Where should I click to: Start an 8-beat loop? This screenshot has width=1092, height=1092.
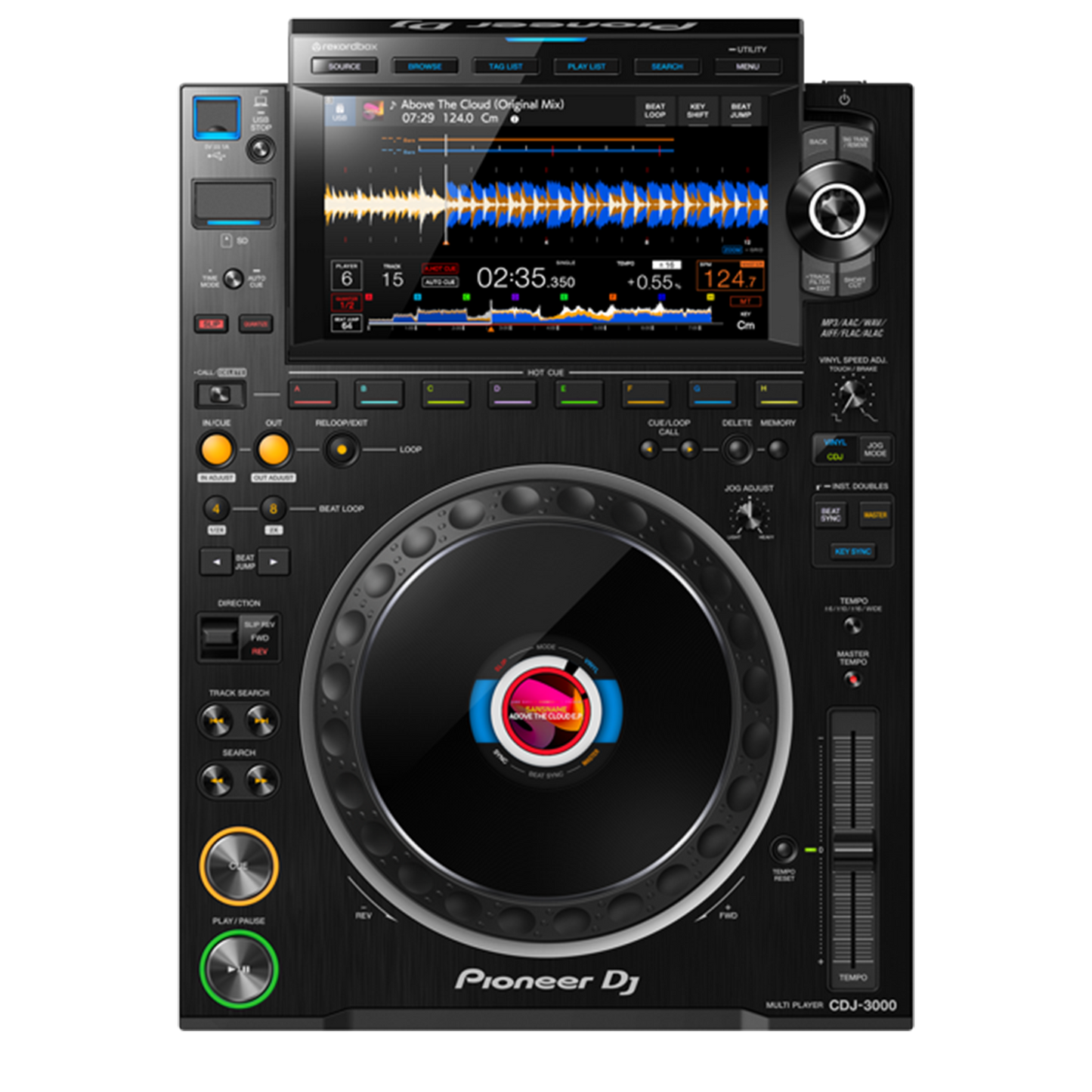pos(274,509)
